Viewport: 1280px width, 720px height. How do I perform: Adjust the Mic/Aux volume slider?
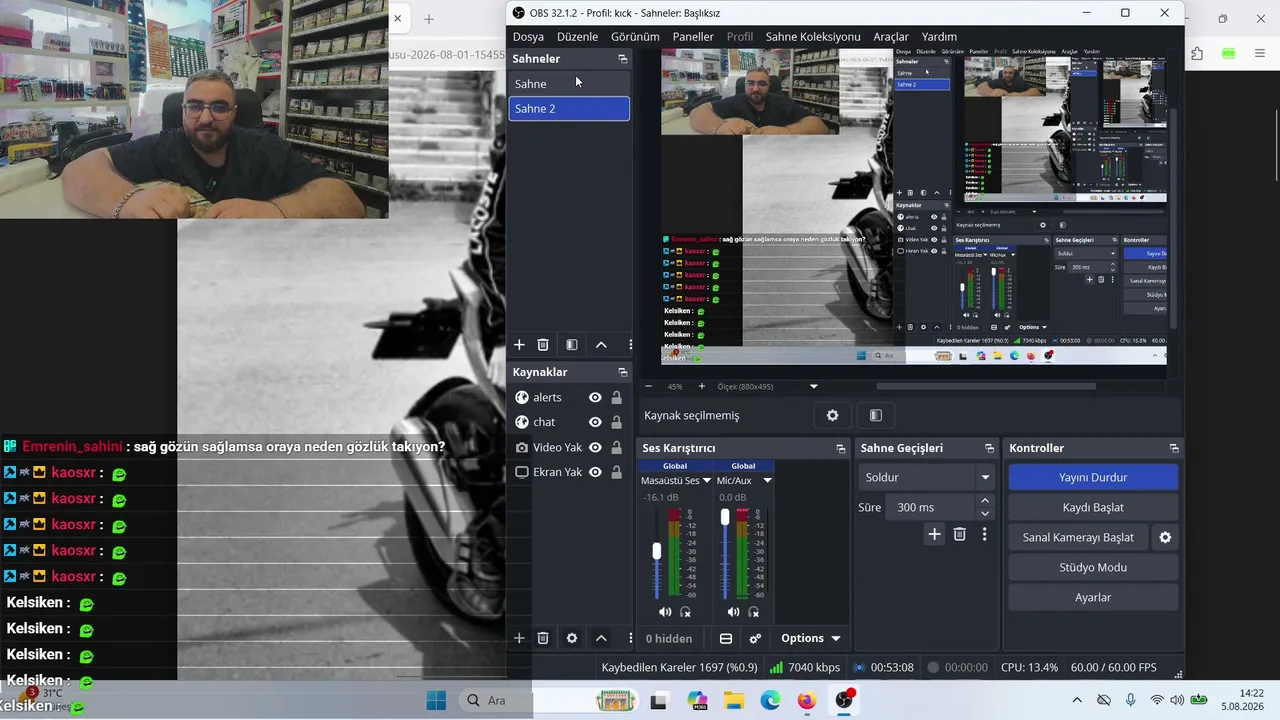(x=725, y=517)
